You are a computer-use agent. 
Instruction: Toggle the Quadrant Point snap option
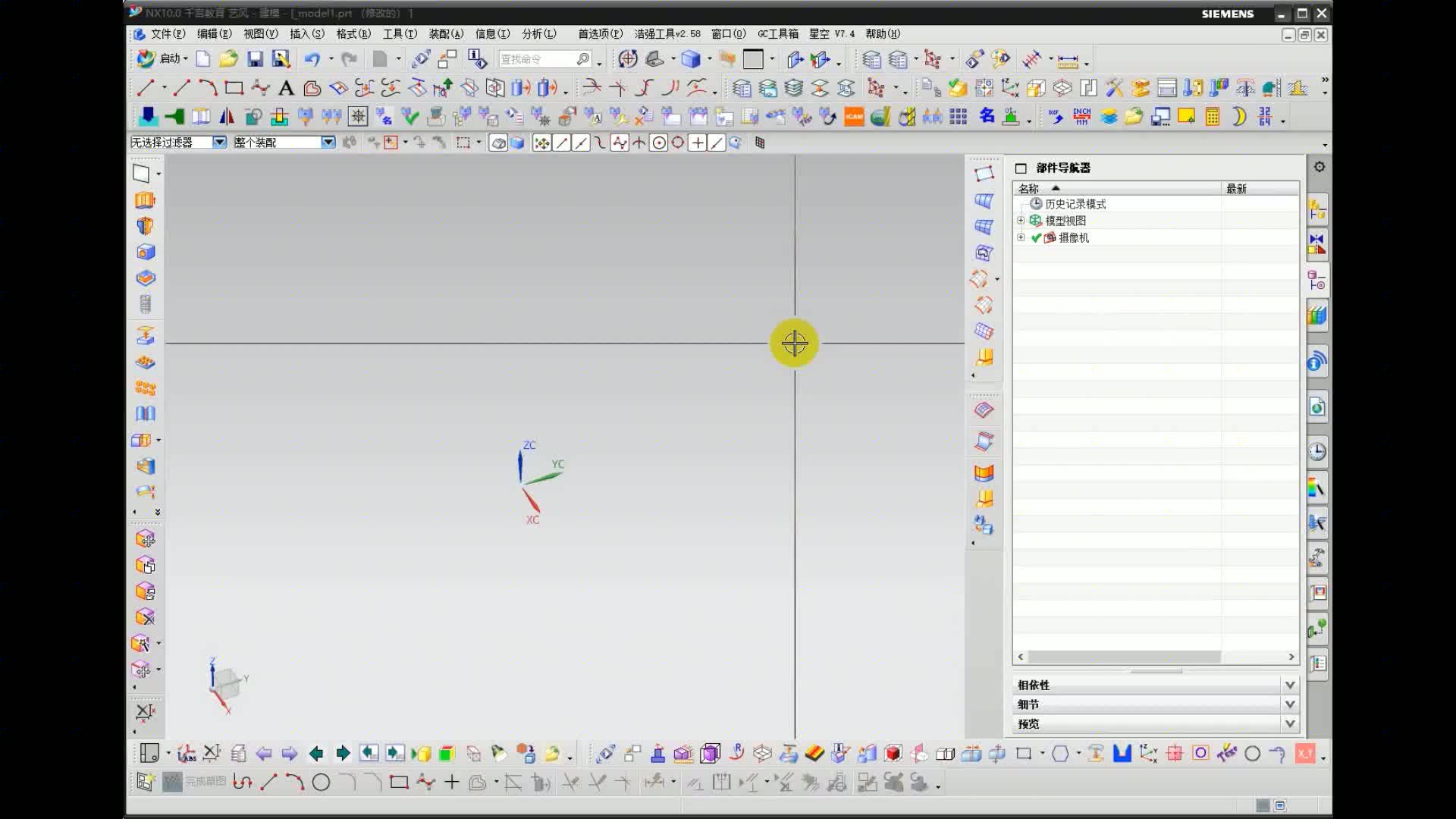point(678,143)
